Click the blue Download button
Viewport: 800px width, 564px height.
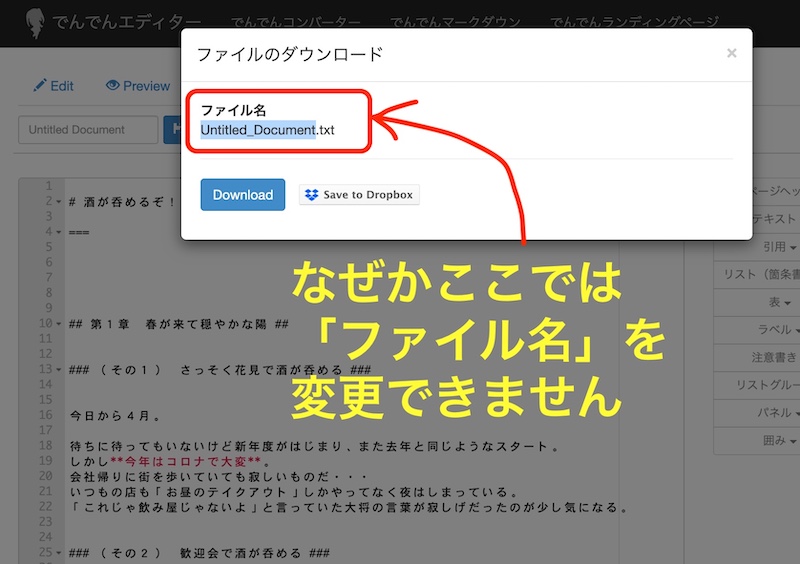pyautogui.click(x=242, y=195)
